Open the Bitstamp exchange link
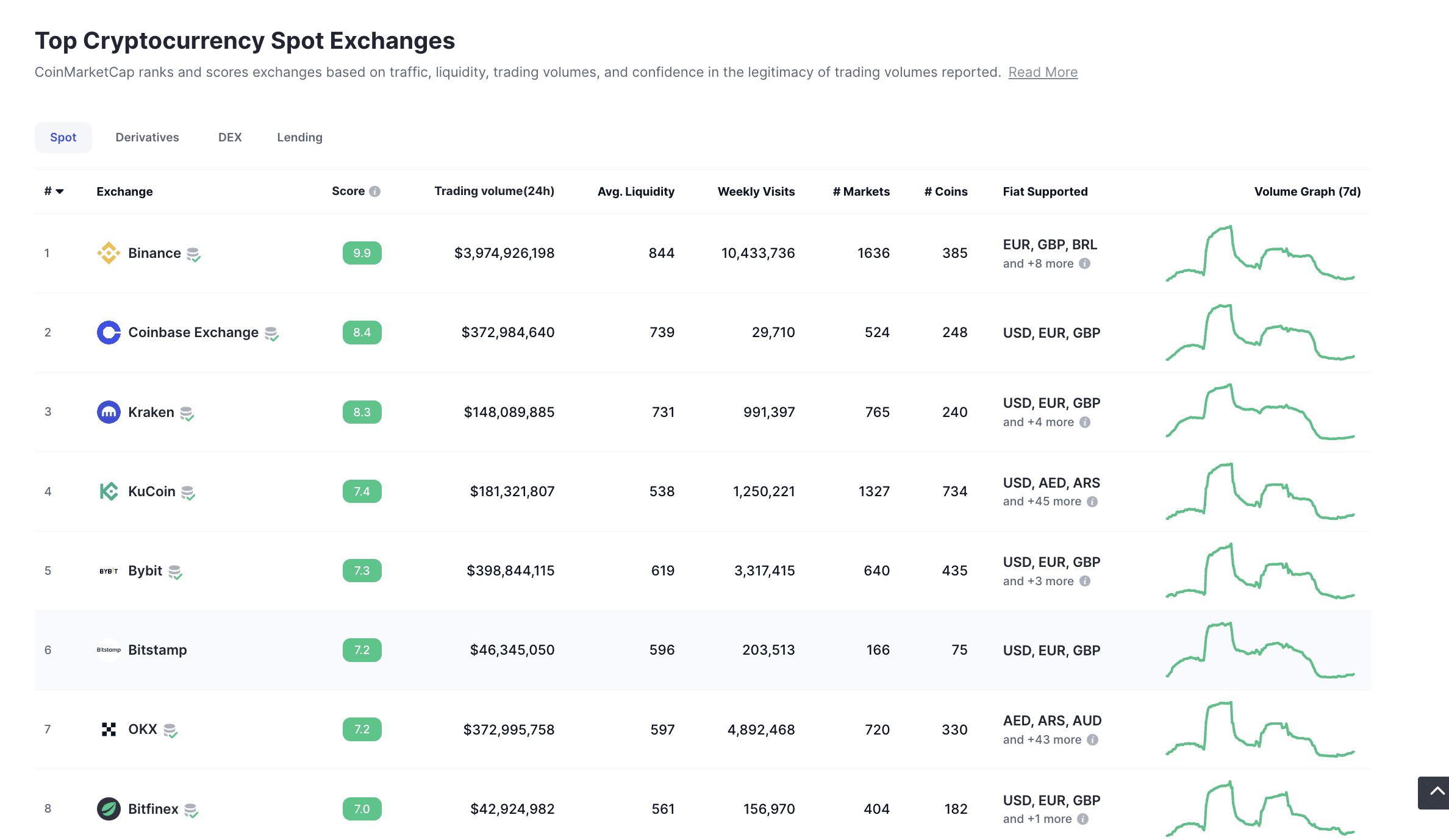The height and width of the screenshot is (840, 1449). point(157,650)
